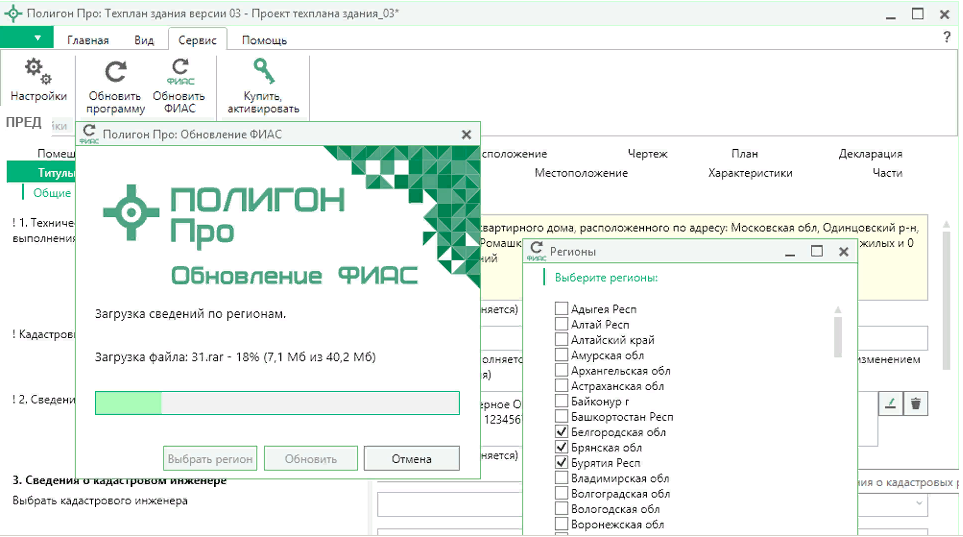Enable the Владимирская обл checkbox
Screen dimensions: 963x537
coord(562,478)
